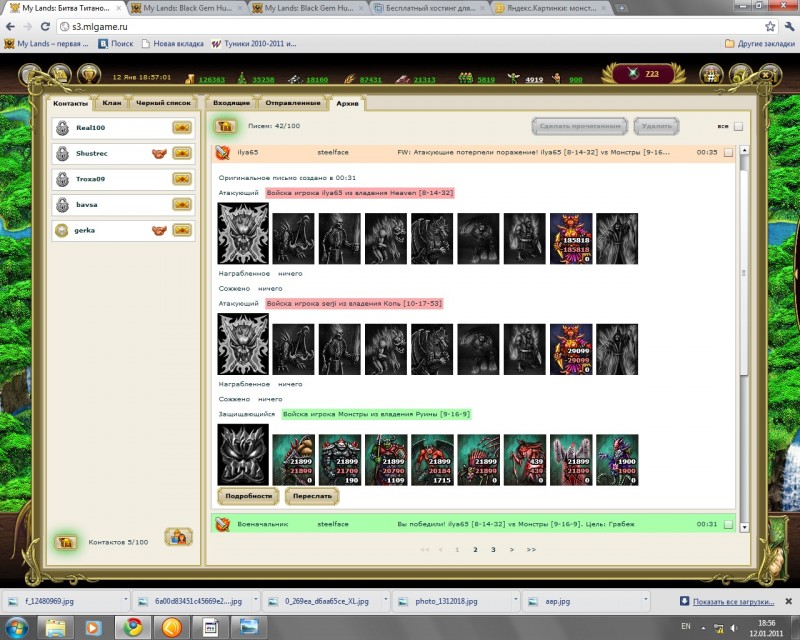Click the avatar icon of contact gerka
Viewport: 800px width, 640px height.
click(62, 231)
